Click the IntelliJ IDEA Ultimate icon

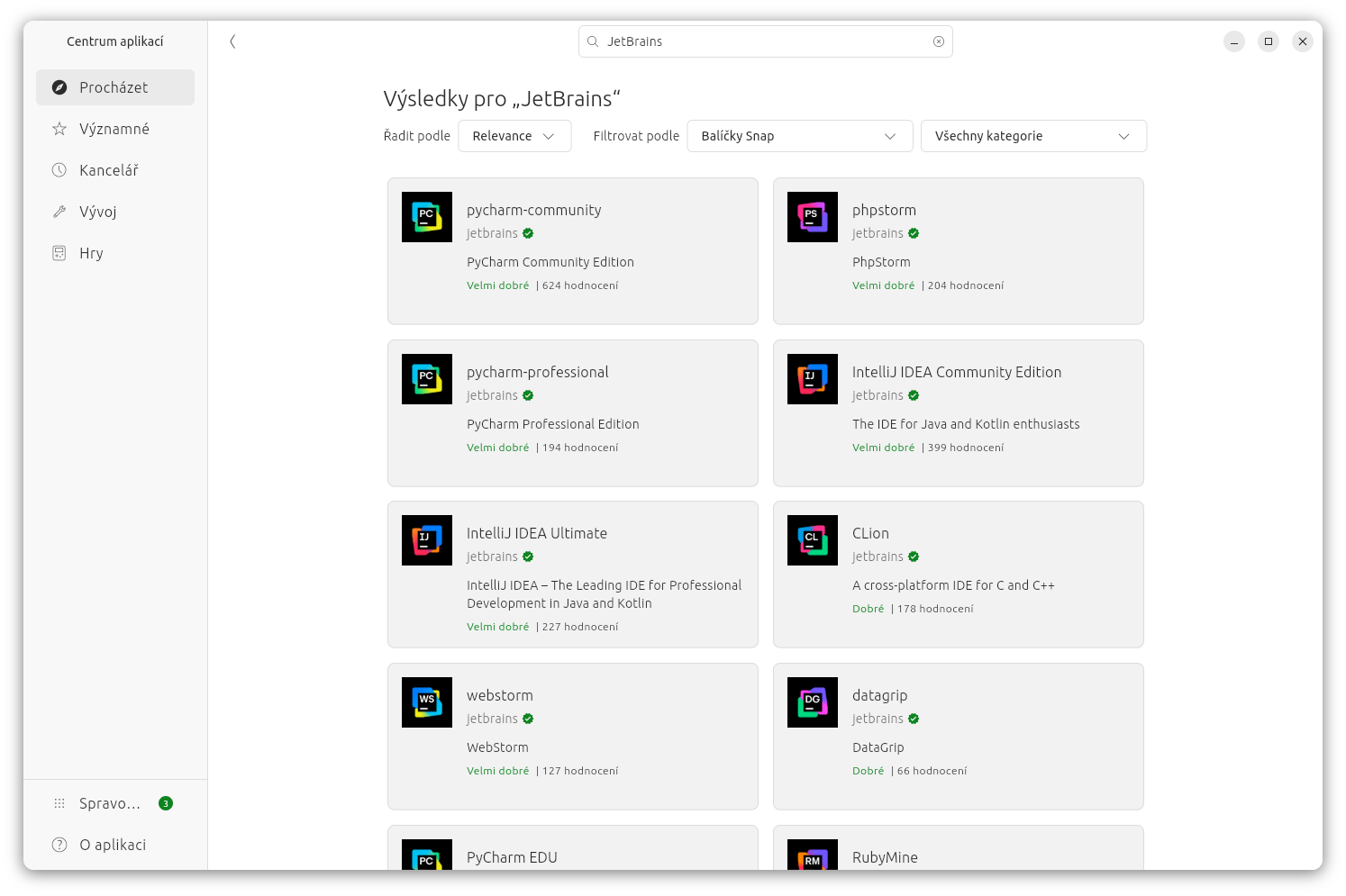pyautogui.click(x=426, y=540)
